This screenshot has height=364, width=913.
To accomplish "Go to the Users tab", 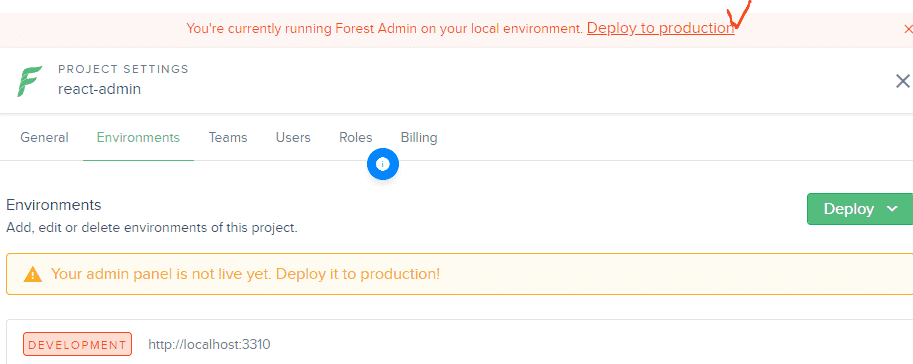I will pyautogui.click(x=293, y=137).
